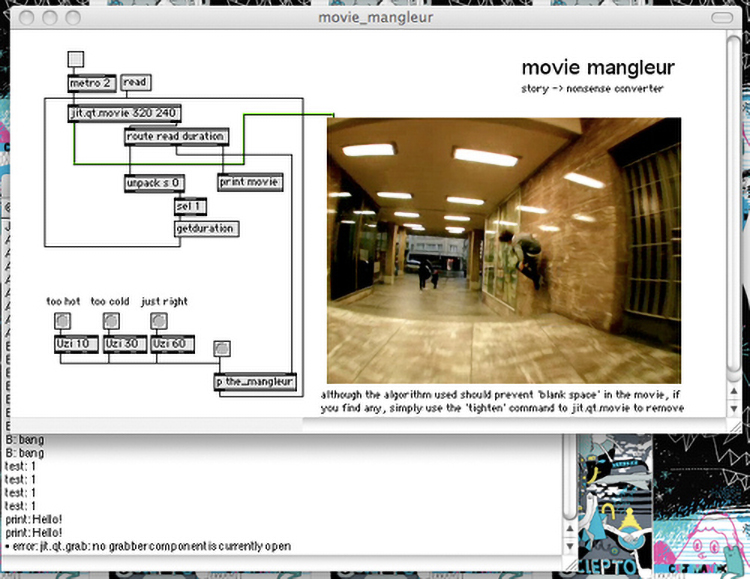Image resolution: width=750 pixels, height=579 pixels.
Task: Bang the too hot button
Action: coord(63,321)
